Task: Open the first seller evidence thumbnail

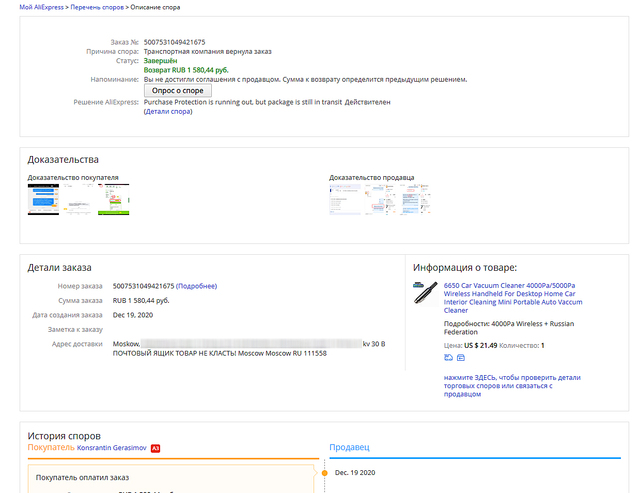Action: [x=345, y=199]
